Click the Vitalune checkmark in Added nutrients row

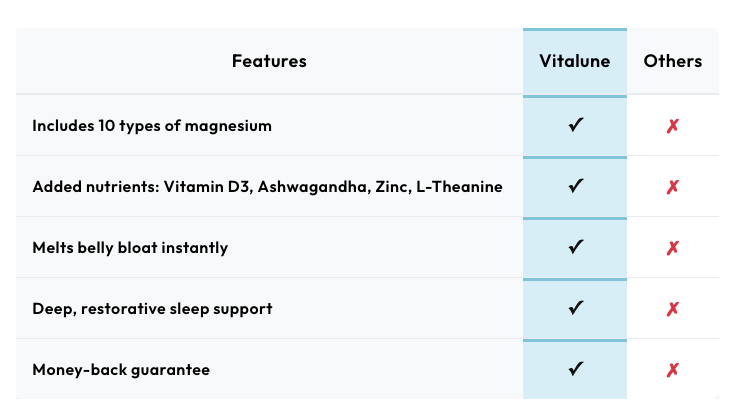tap(575, 186)
